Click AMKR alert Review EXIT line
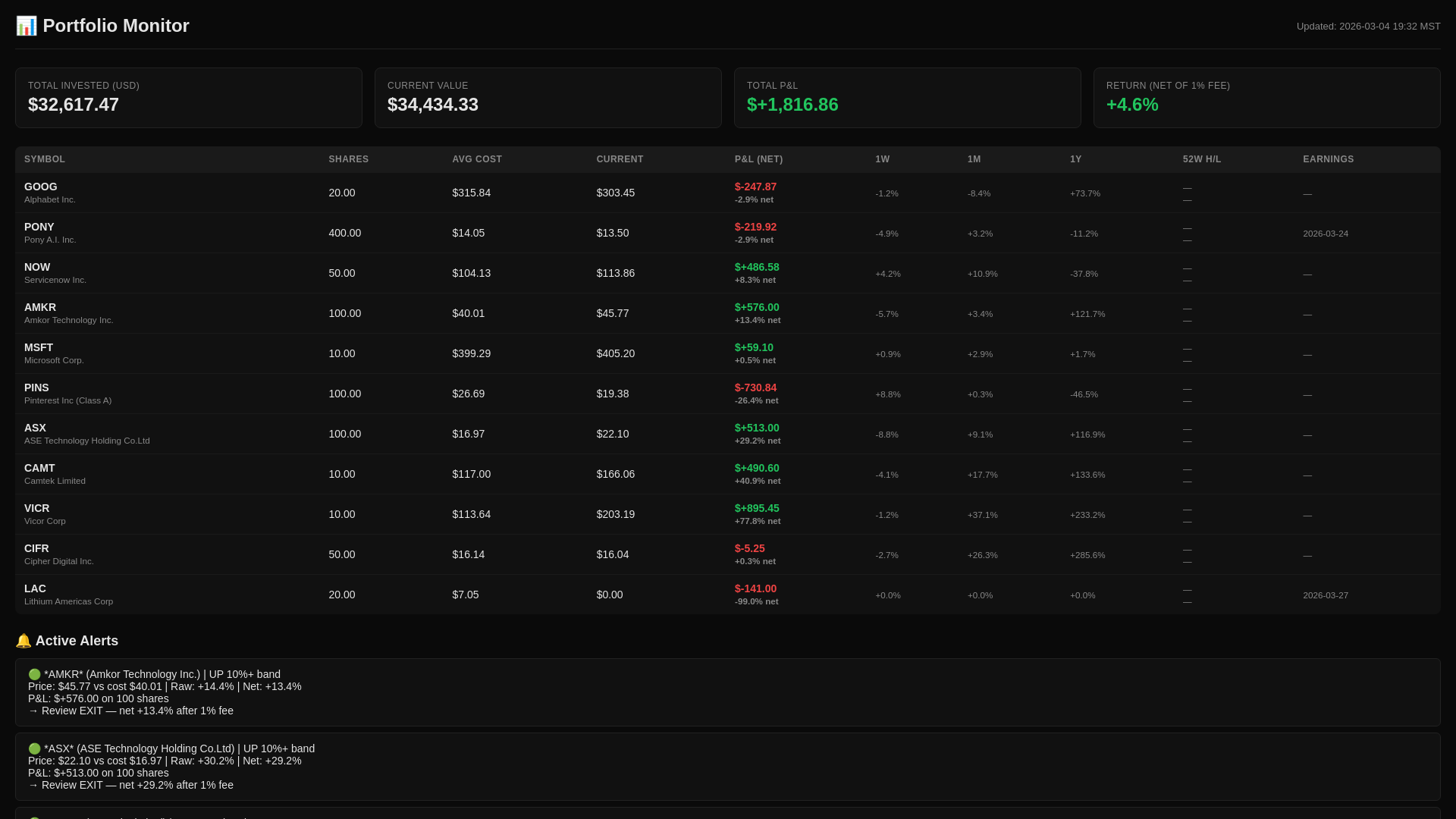Viewport: 1456px width, 819px height. click(130, 711)
